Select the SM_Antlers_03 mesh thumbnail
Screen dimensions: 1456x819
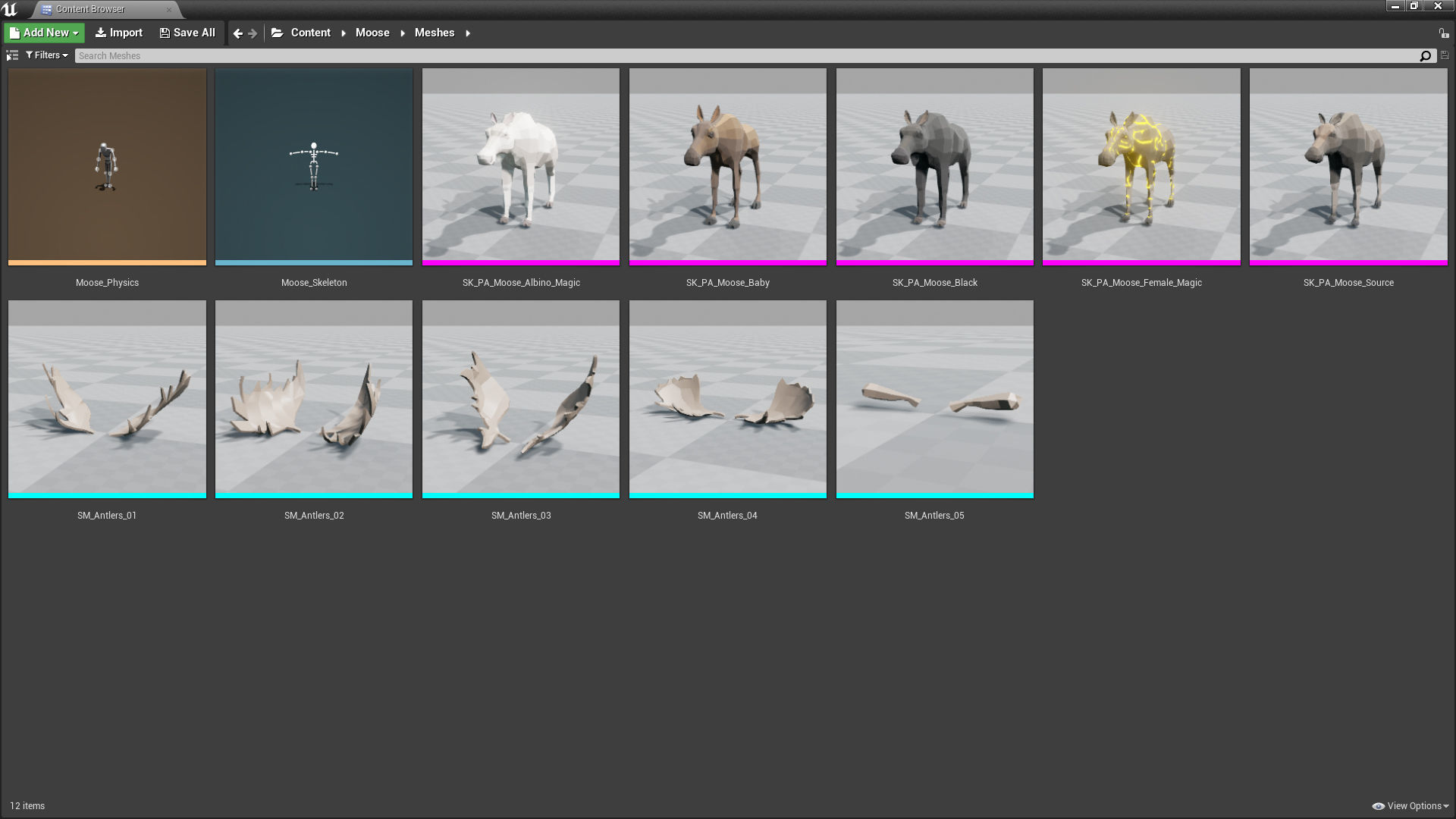[x=521, y=399]
